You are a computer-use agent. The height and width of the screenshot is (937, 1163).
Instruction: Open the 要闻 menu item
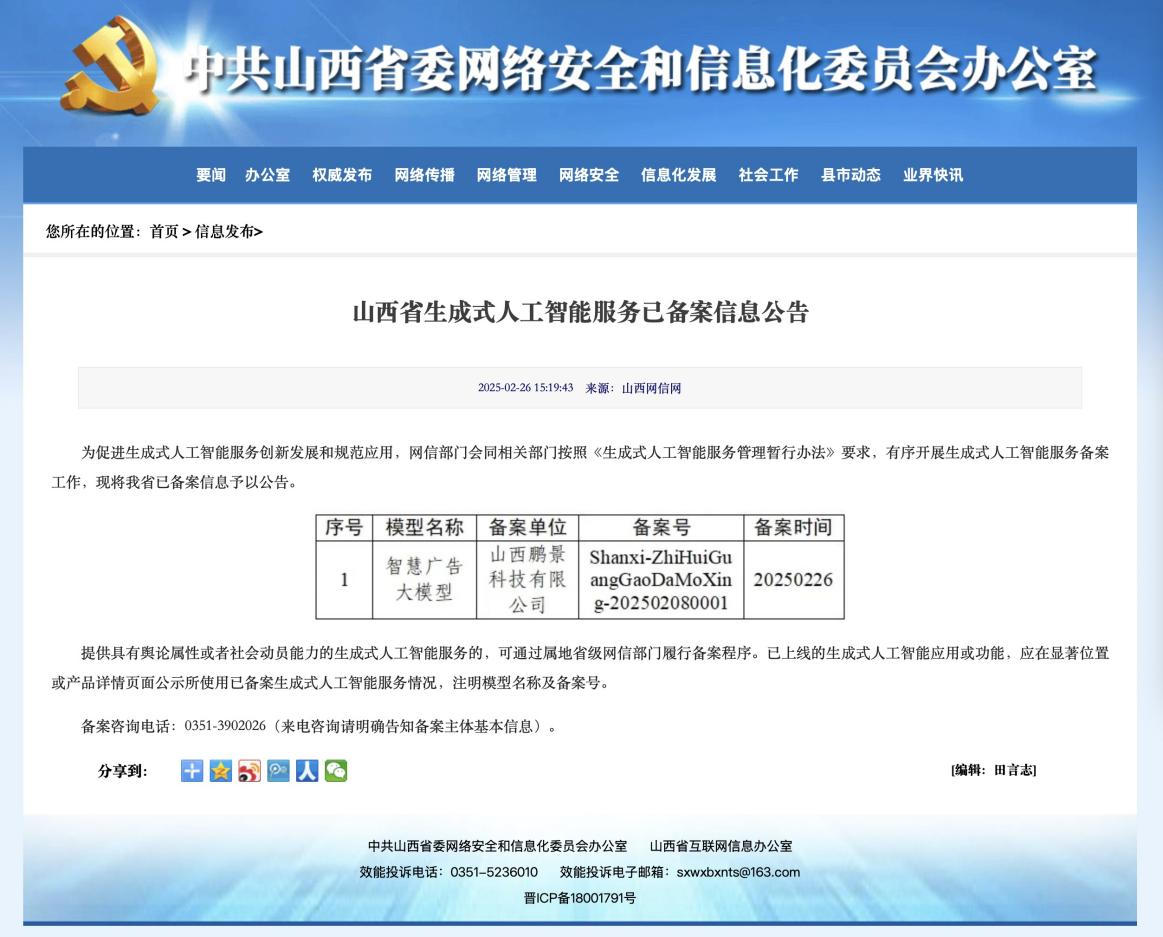(x=213, y=175)
